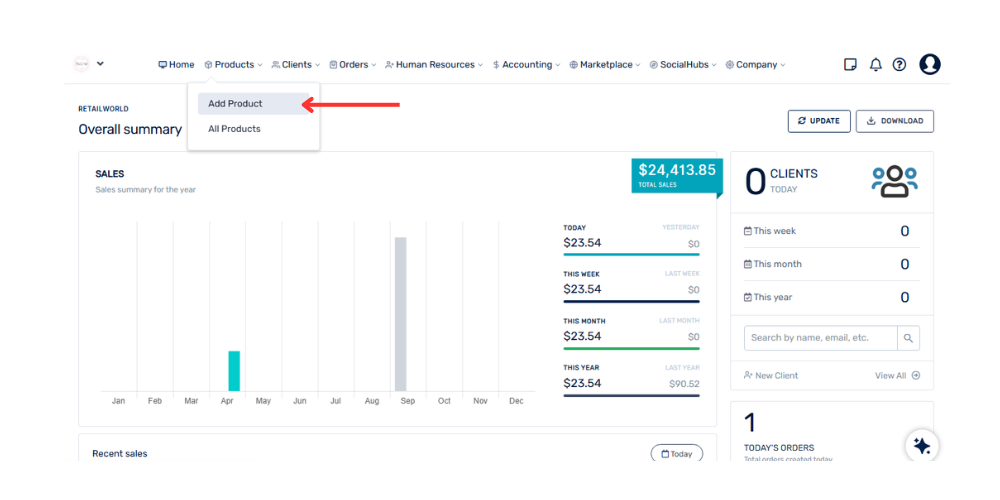
Task: Go to the Home menu item
Action: tap(177, 65)
